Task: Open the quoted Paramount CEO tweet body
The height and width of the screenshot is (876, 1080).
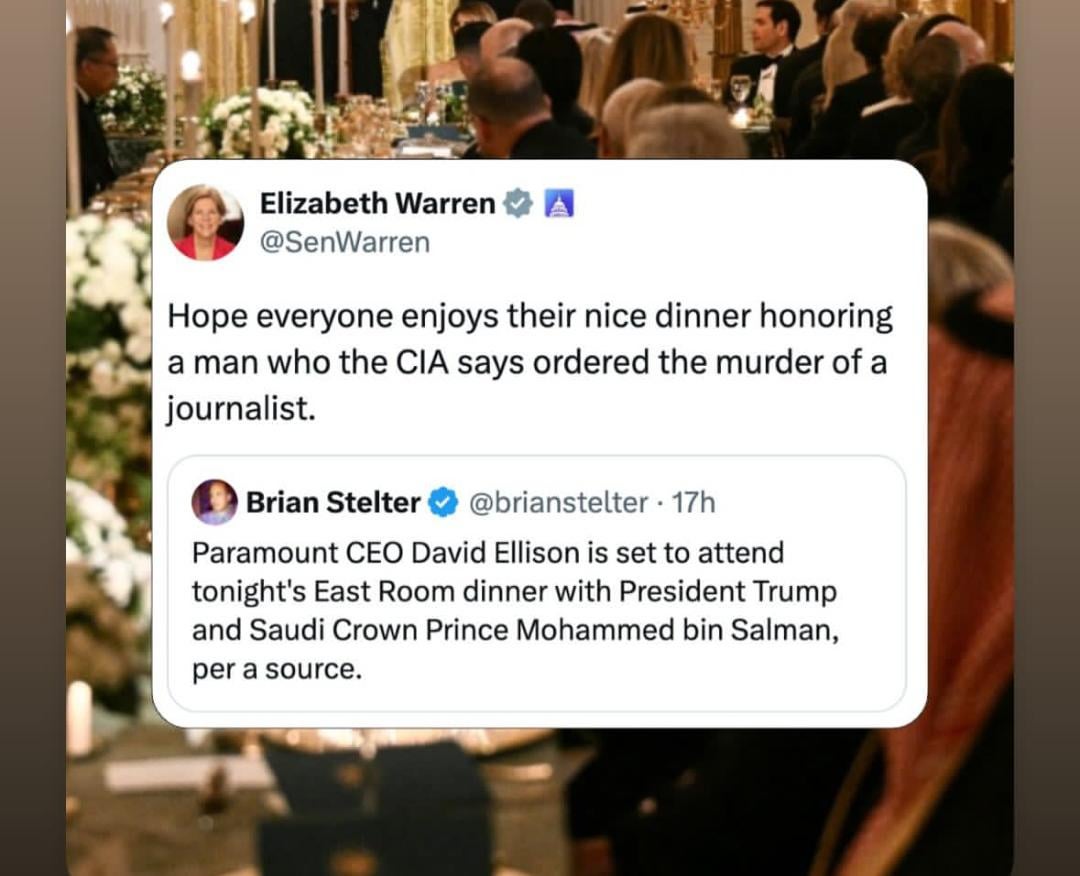Action: point(515,611)
